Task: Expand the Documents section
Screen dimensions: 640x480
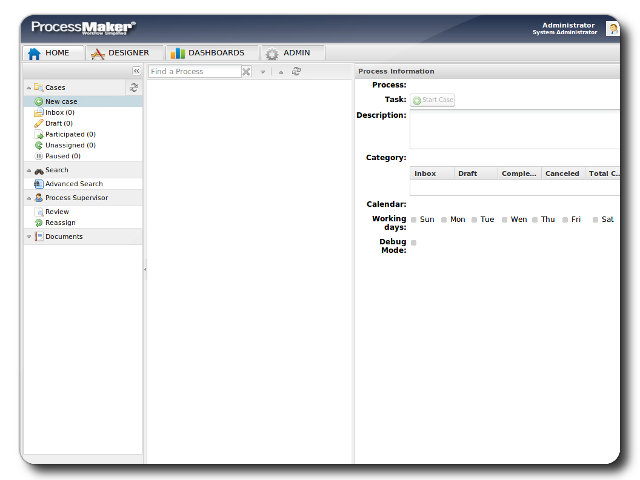Action: click(29, 237)
